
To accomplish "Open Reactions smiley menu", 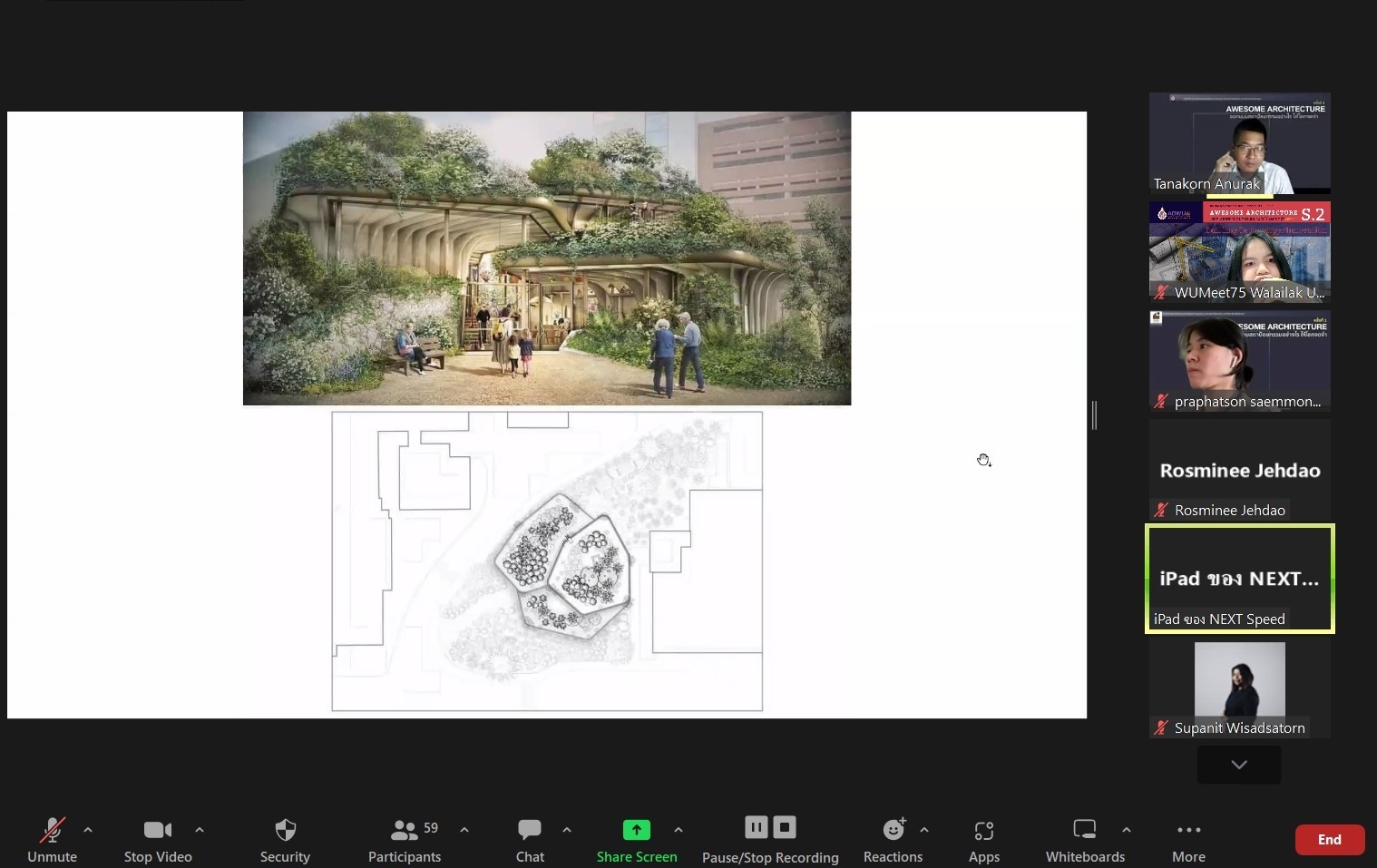I will (x=893, y=840).
